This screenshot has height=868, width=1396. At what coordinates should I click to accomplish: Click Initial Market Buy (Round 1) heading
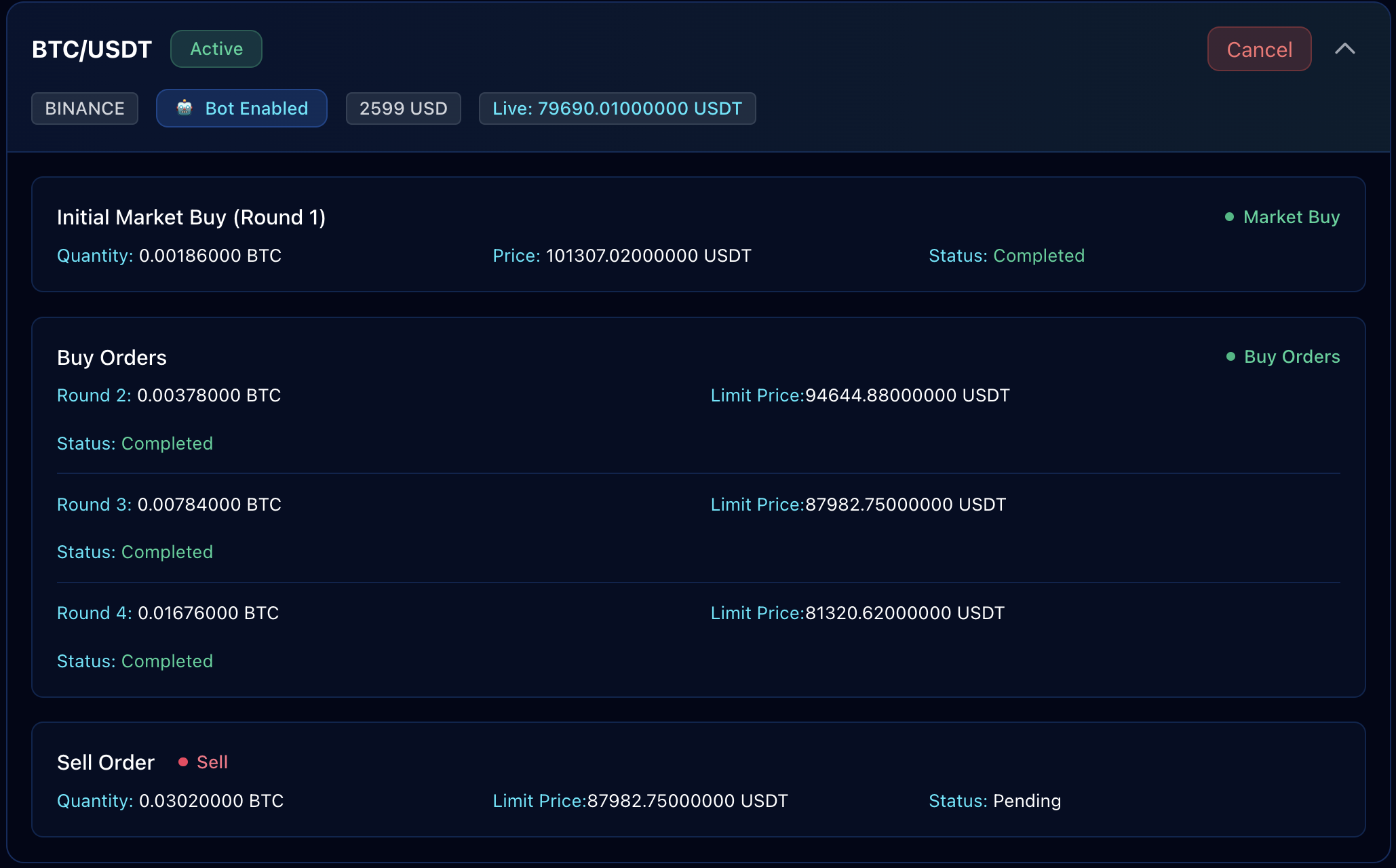(191, 217)
